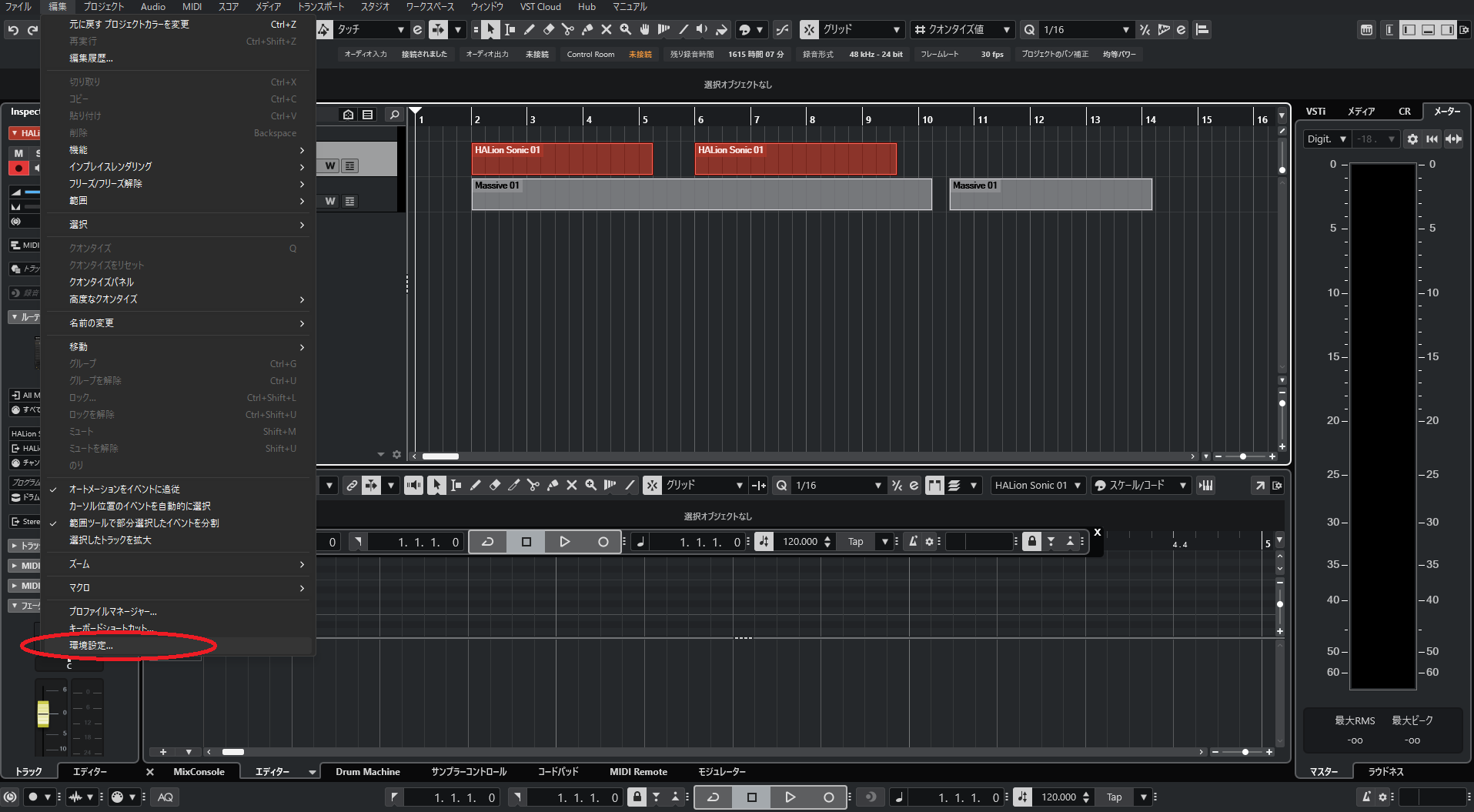The width and height of the screenshot is (1474, 812).
Task: Toggle 範囲ツールで部分選択したイベントを分割 menu option
Action: (179, 523)
